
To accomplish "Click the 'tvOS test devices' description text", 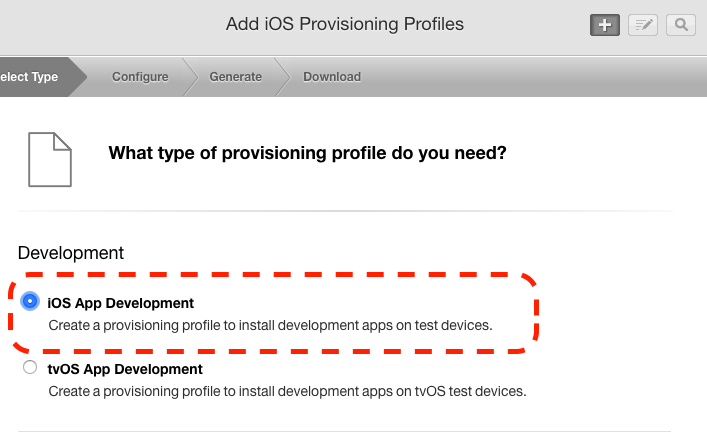I will 287,391.
